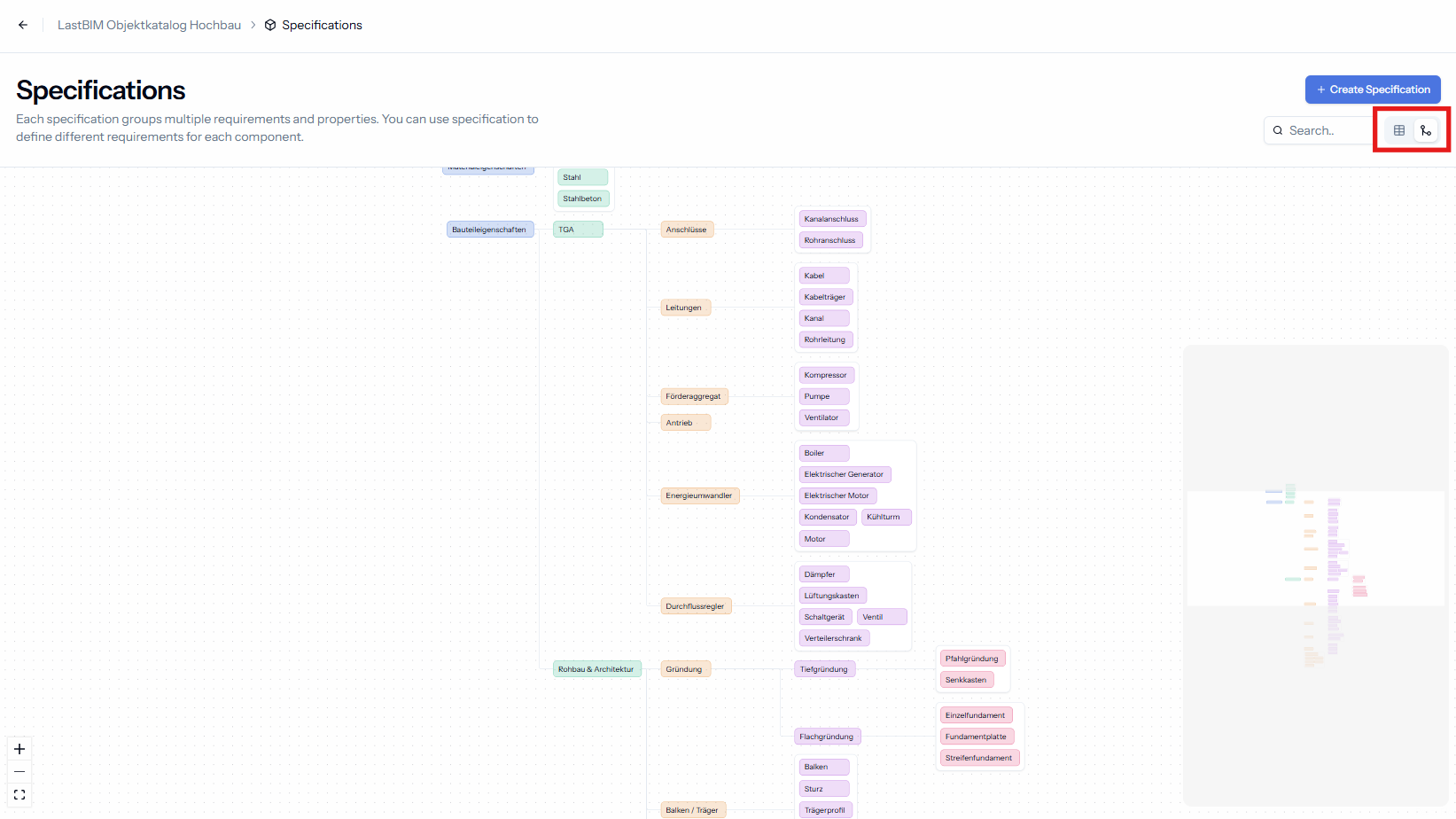The height and width of the screenshot is (819, 1456).
Task: Select the Ventilator node
Action: tap(825, 417)
